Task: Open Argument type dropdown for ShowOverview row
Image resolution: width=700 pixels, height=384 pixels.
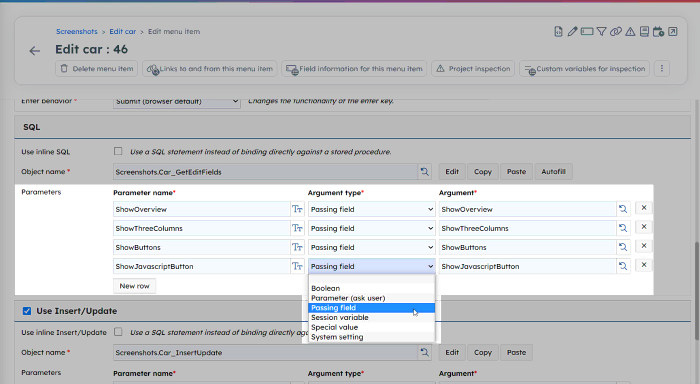Action: point(371,209)
